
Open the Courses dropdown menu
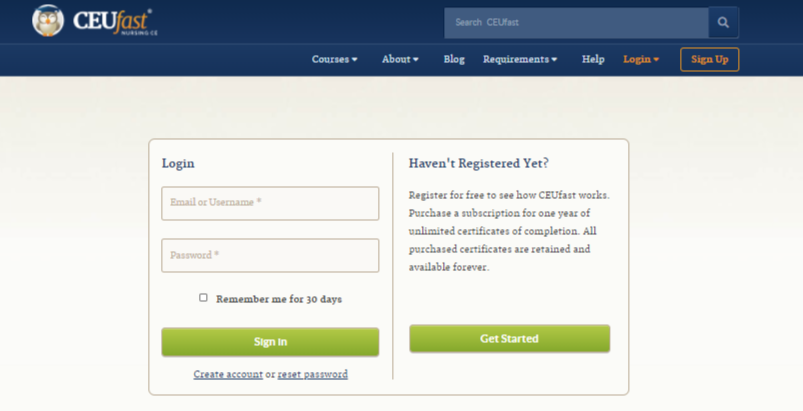(334, 59)
